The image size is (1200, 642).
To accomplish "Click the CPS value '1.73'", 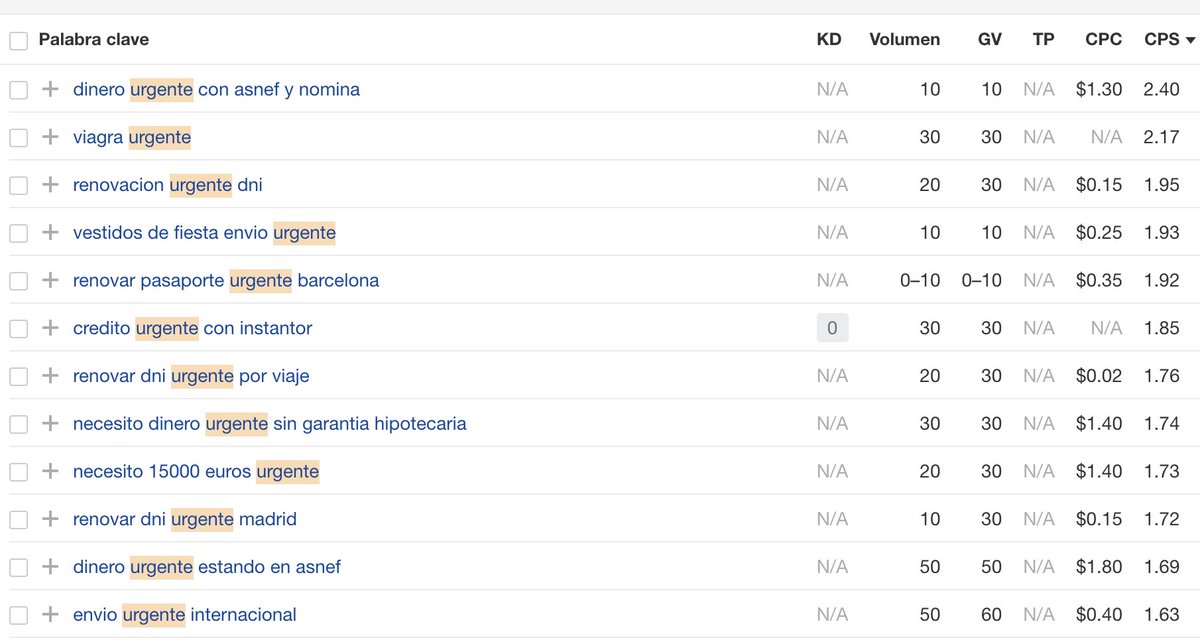I will point(1162,472).
